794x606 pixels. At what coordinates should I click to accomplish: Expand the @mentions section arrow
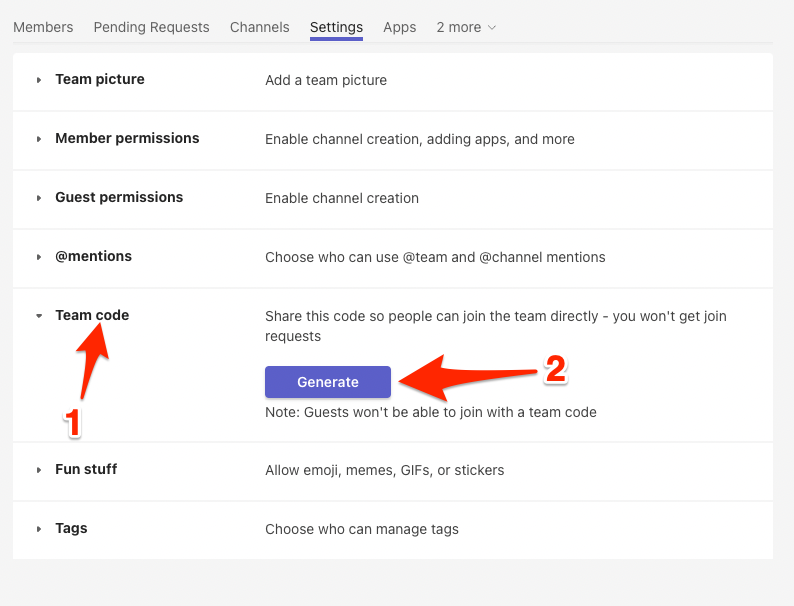[x=38, y=257]
